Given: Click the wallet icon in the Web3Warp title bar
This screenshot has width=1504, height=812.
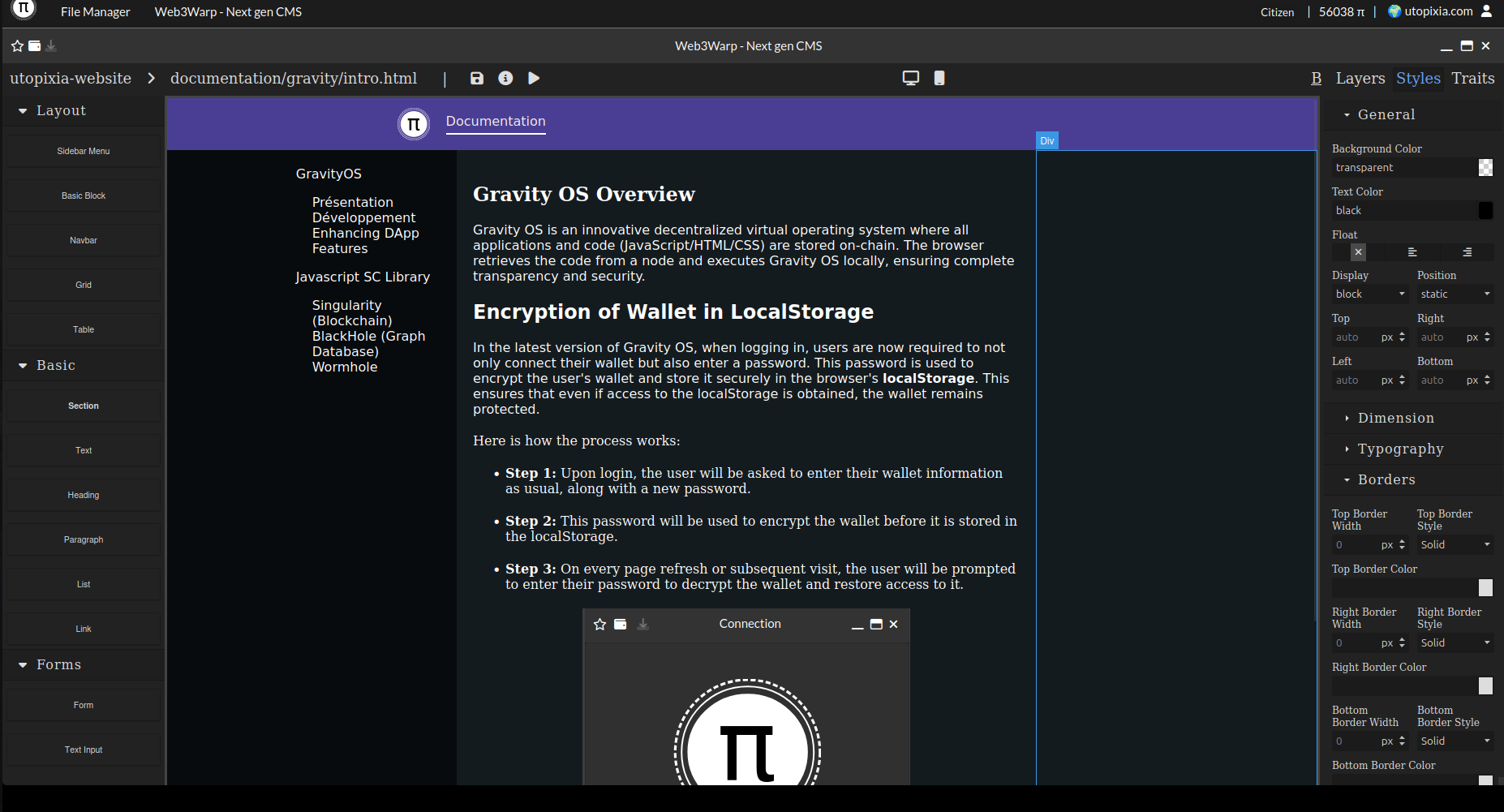Looking at the screenshot, I should [x=35, y=46].
